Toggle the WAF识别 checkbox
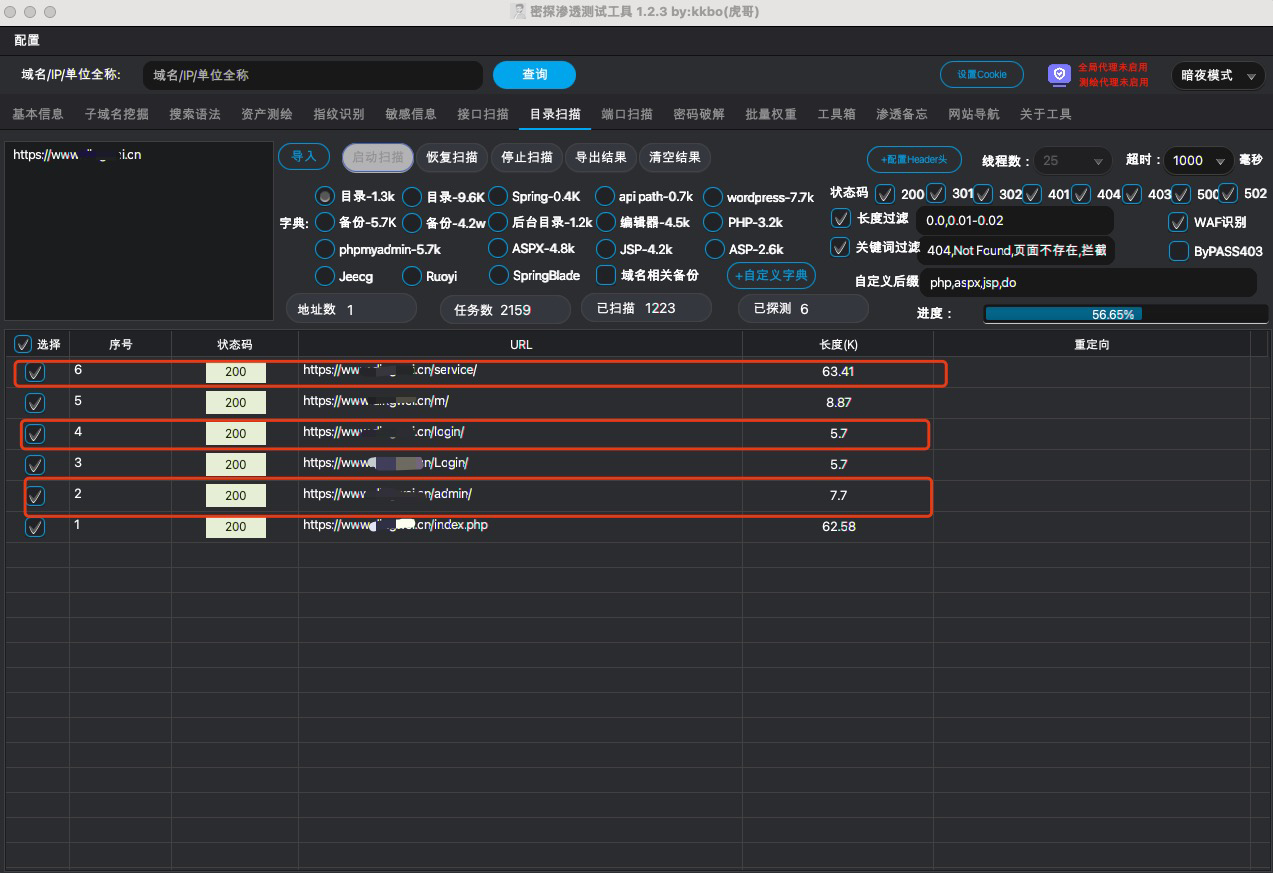This screenshot has width=1273, height=873. tap(1178, 222)
